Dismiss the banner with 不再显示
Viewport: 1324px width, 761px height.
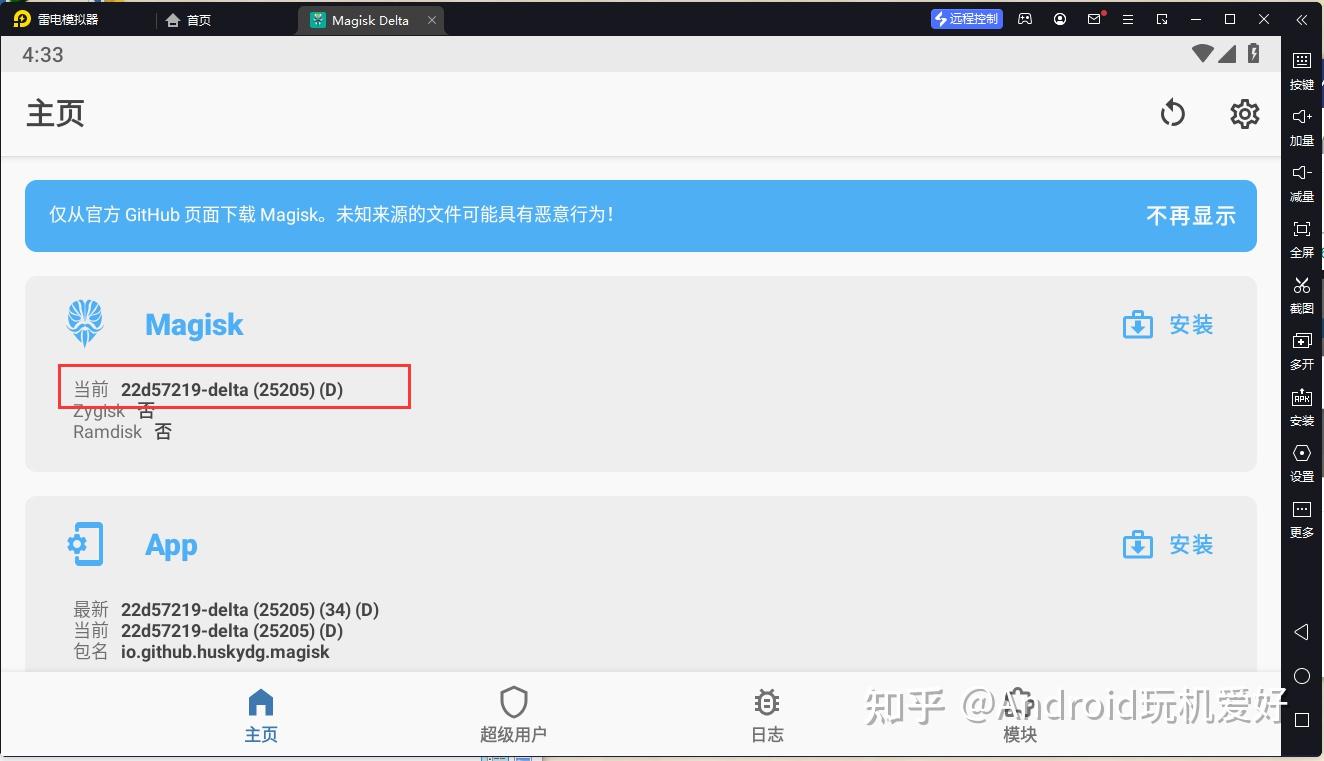[x=1191, y=215]
